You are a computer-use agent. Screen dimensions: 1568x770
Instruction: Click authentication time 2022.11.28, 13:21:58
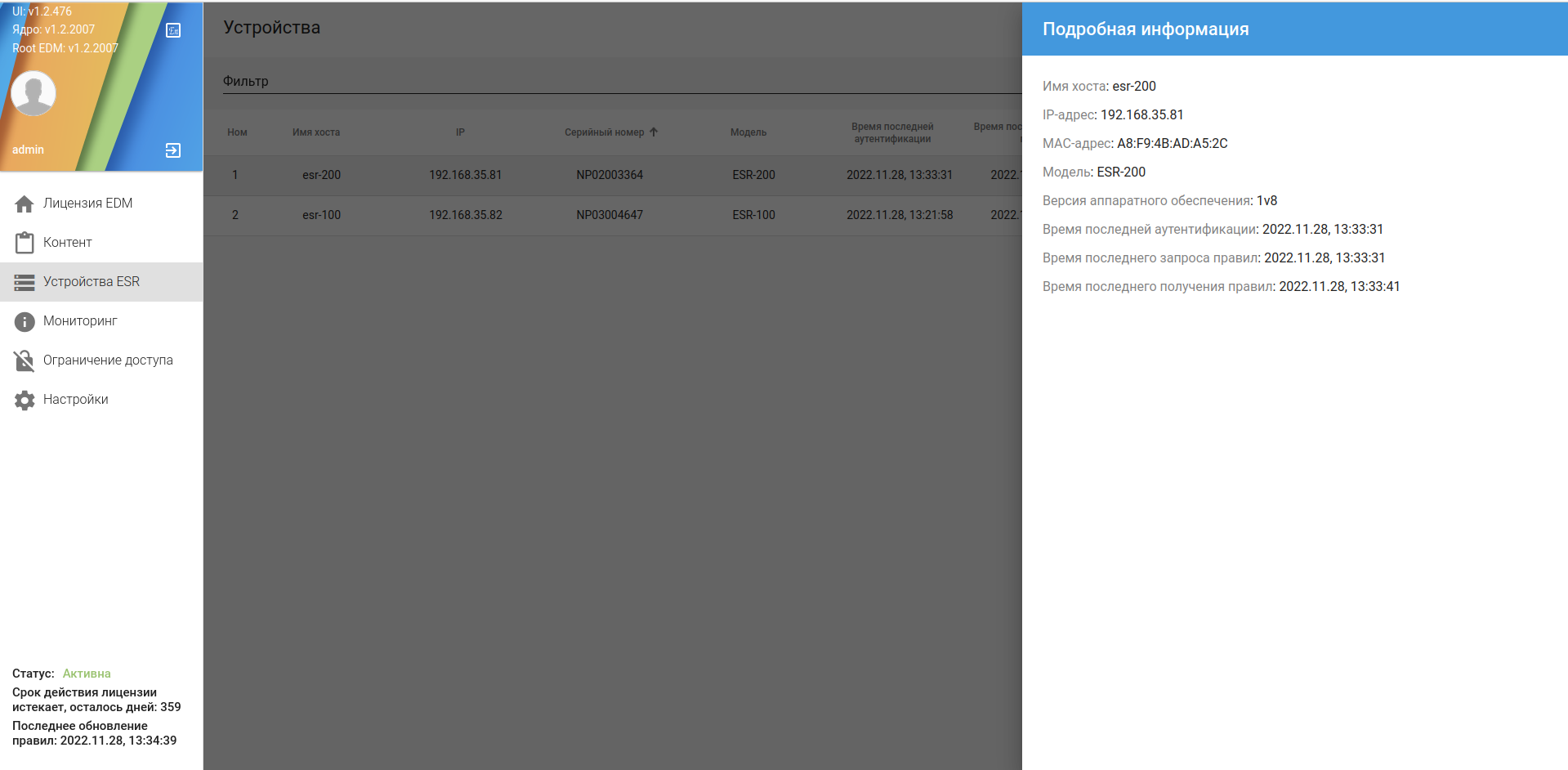click(900, 215)
